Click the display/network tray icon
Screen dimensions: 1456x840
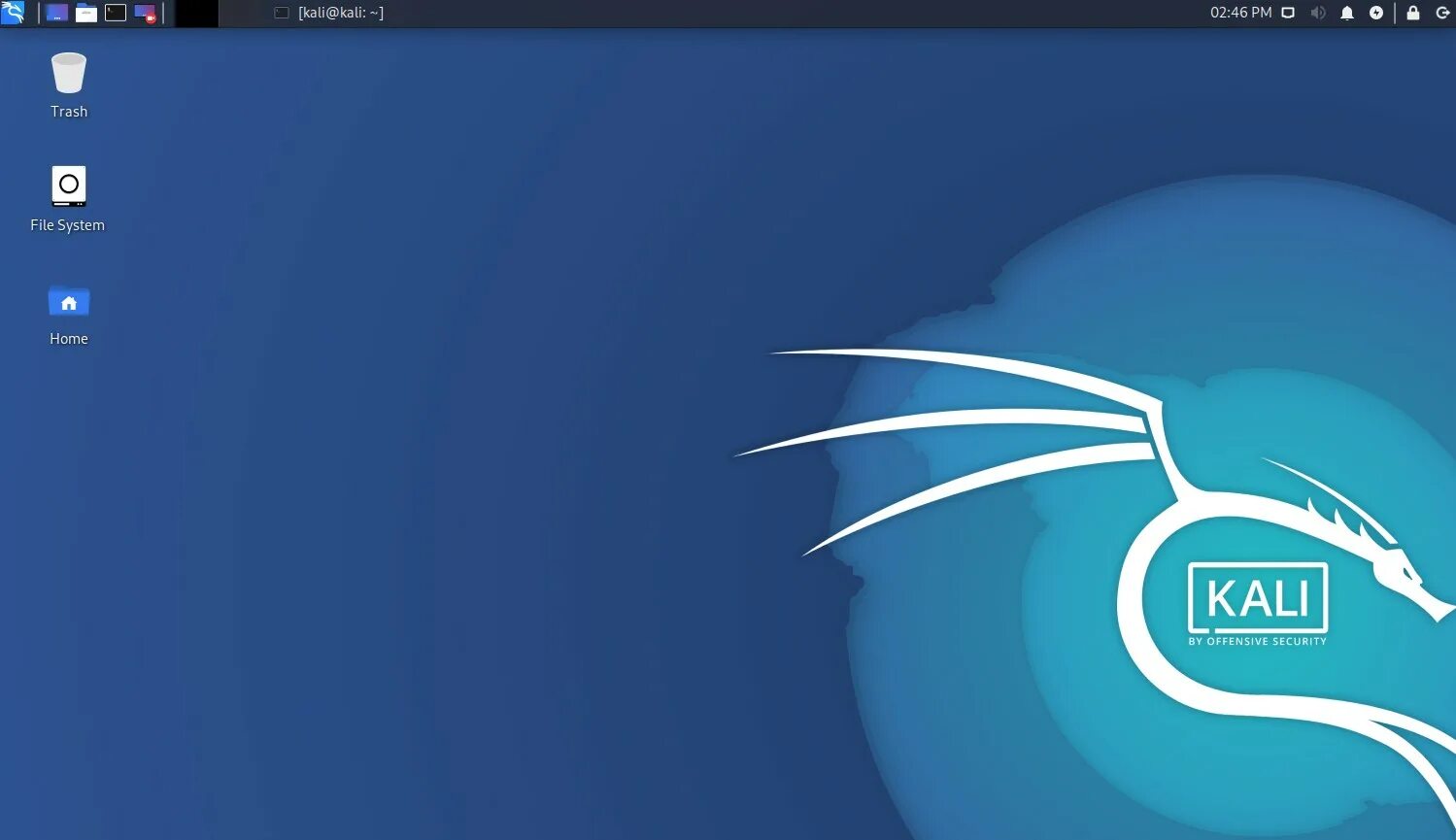pos(1288,13)
